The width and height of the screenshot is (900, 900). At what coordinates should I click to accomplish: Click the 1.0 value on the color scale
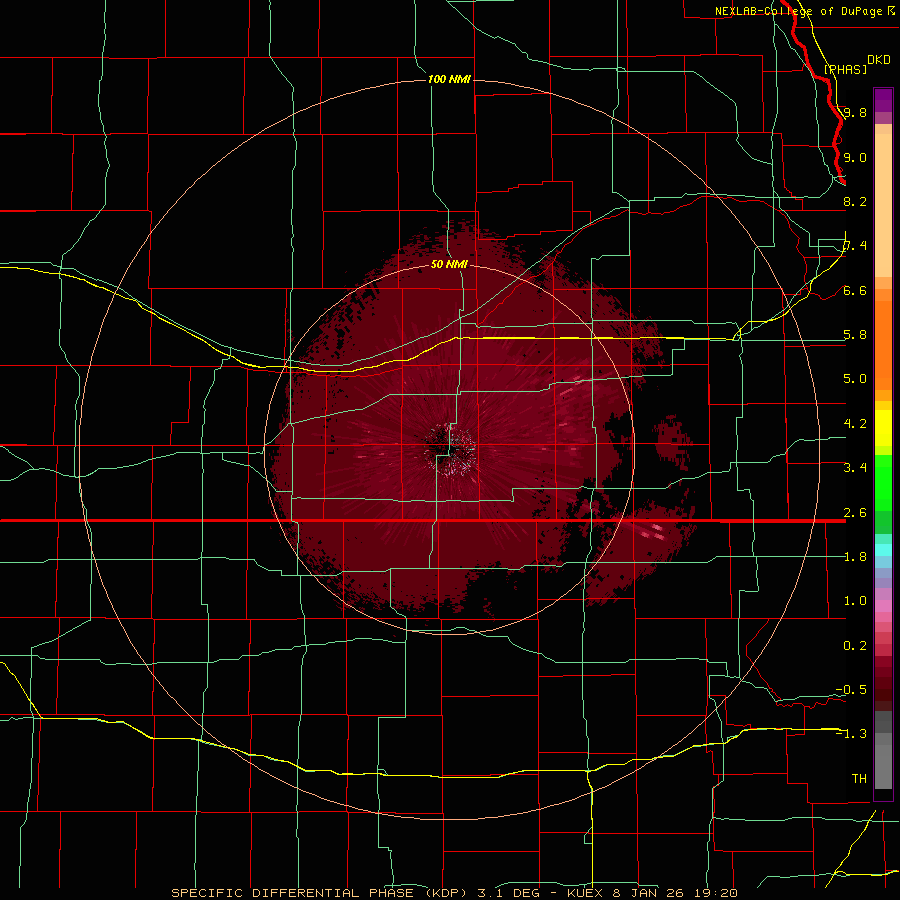click(x=855, y=600)
